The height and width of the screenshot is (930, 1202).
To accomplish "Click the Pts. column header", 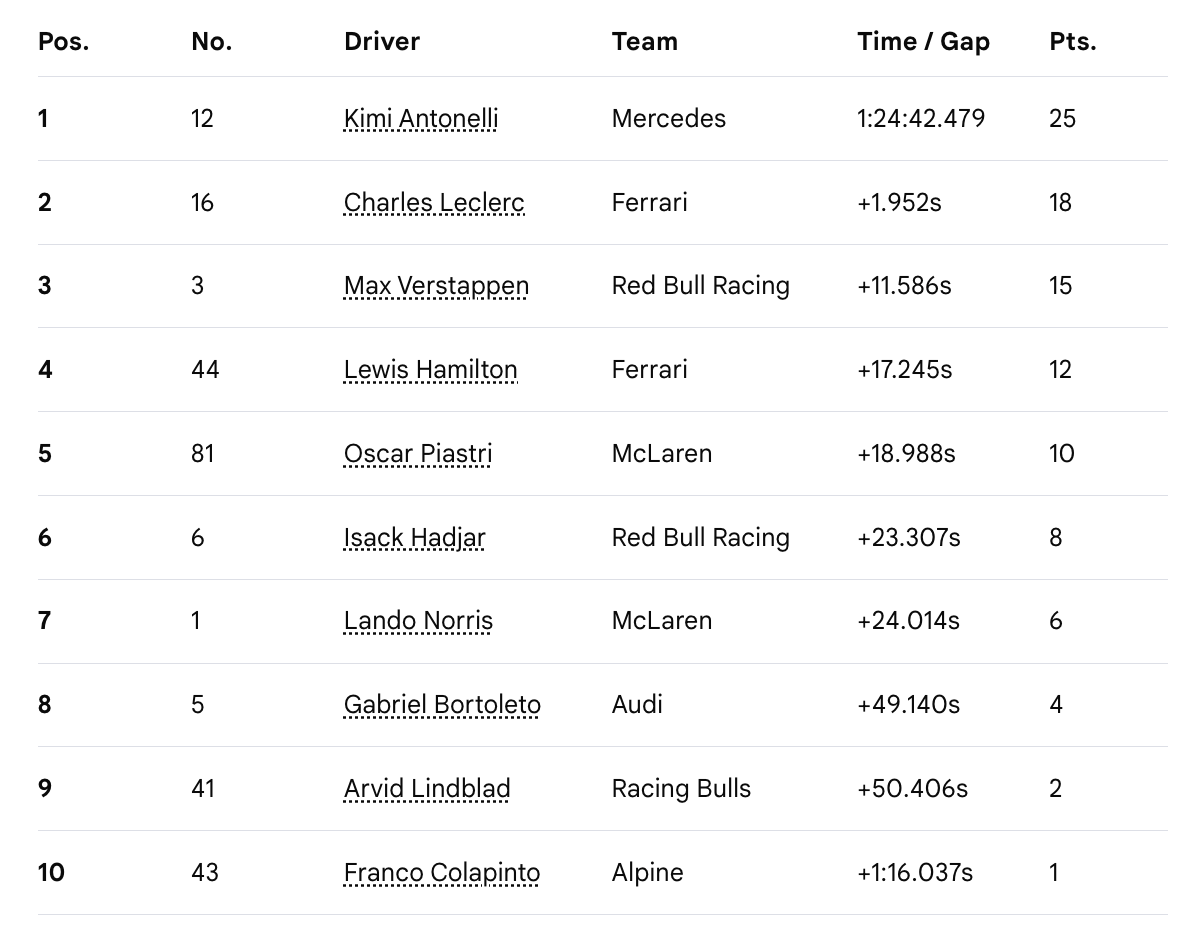I will [x=1073, y=42].
